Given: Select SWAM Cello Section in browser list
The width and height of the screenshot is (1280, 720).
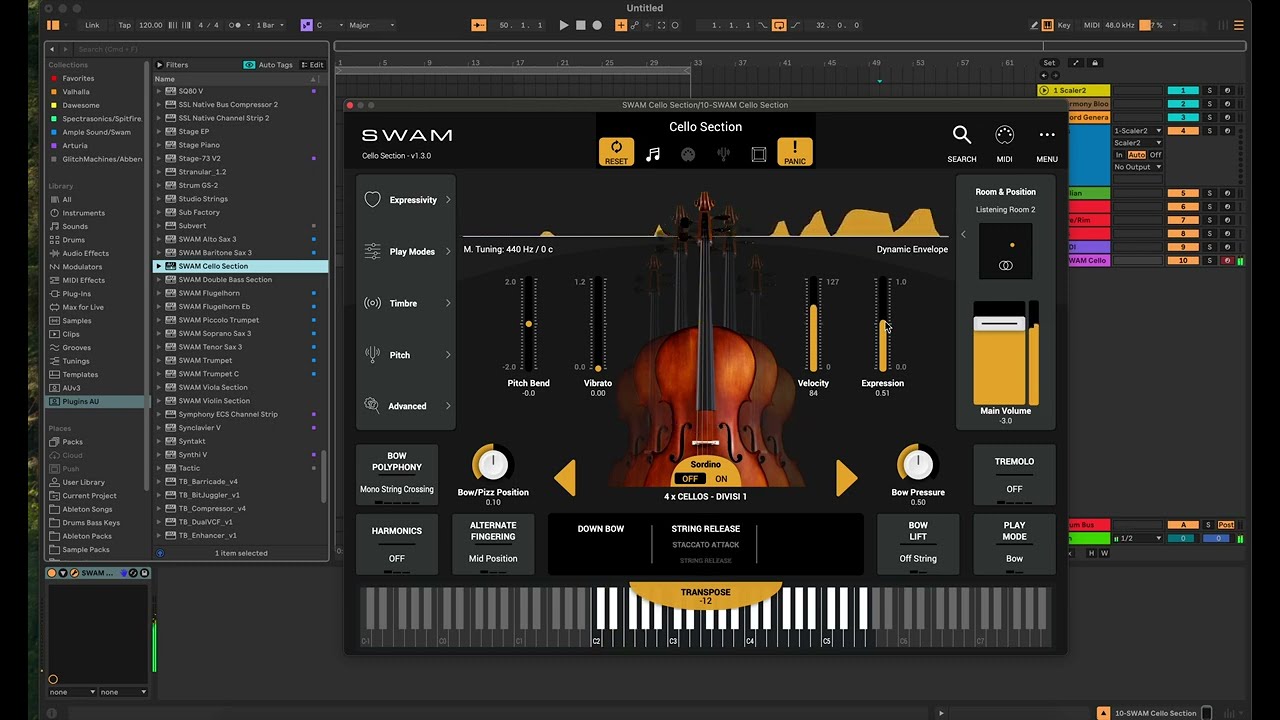Looking at the screenshot, I should [240, 266].
